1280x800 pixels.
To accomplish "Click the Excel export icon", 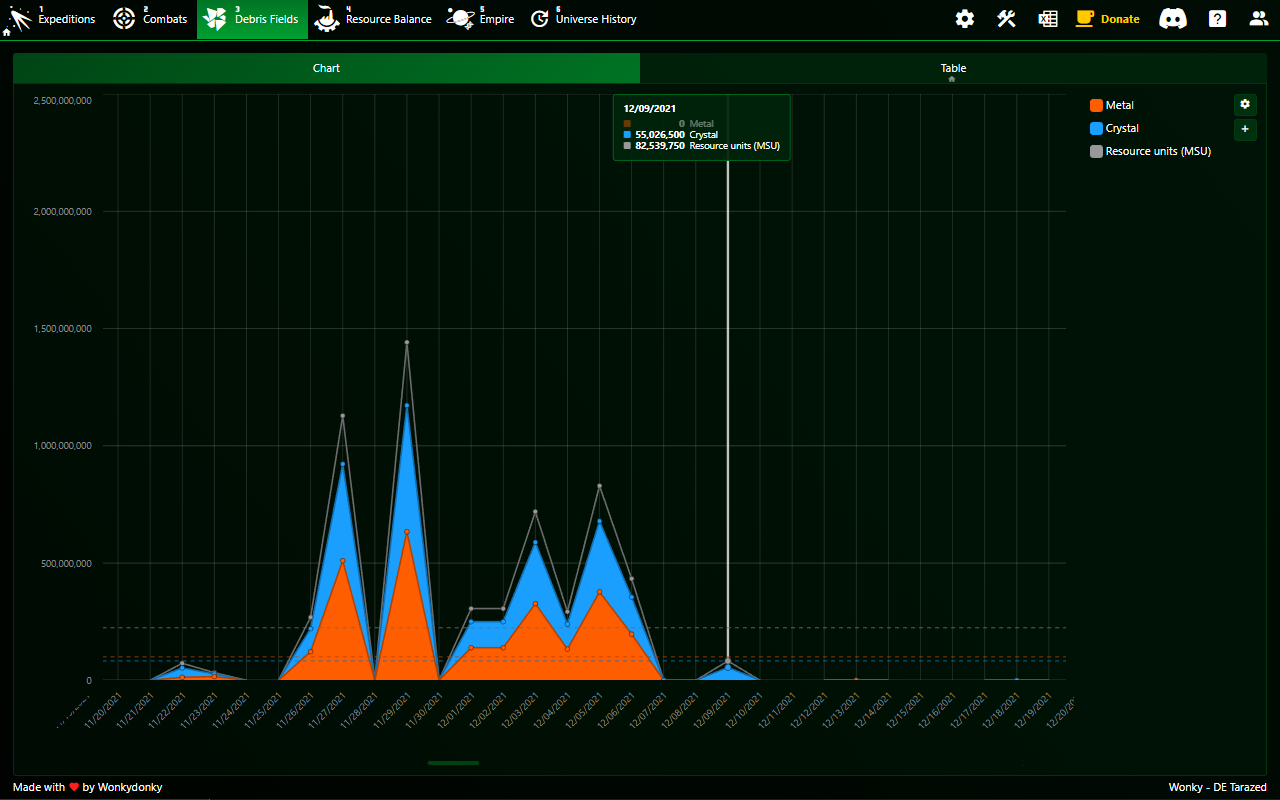I will point(1048,19).
